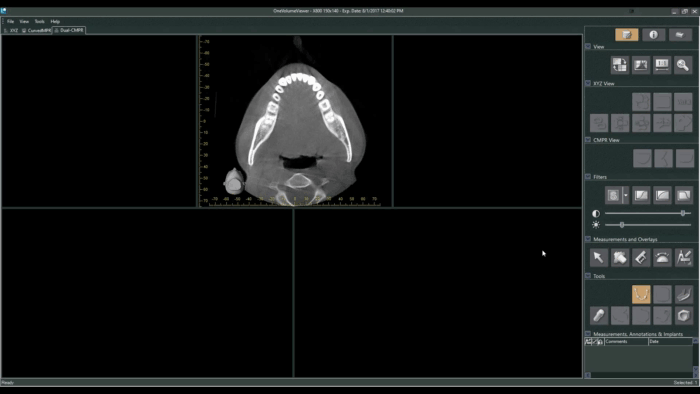Click the Date column header
Viewport: 700px width, 394px height.
[x=670, y=341]
